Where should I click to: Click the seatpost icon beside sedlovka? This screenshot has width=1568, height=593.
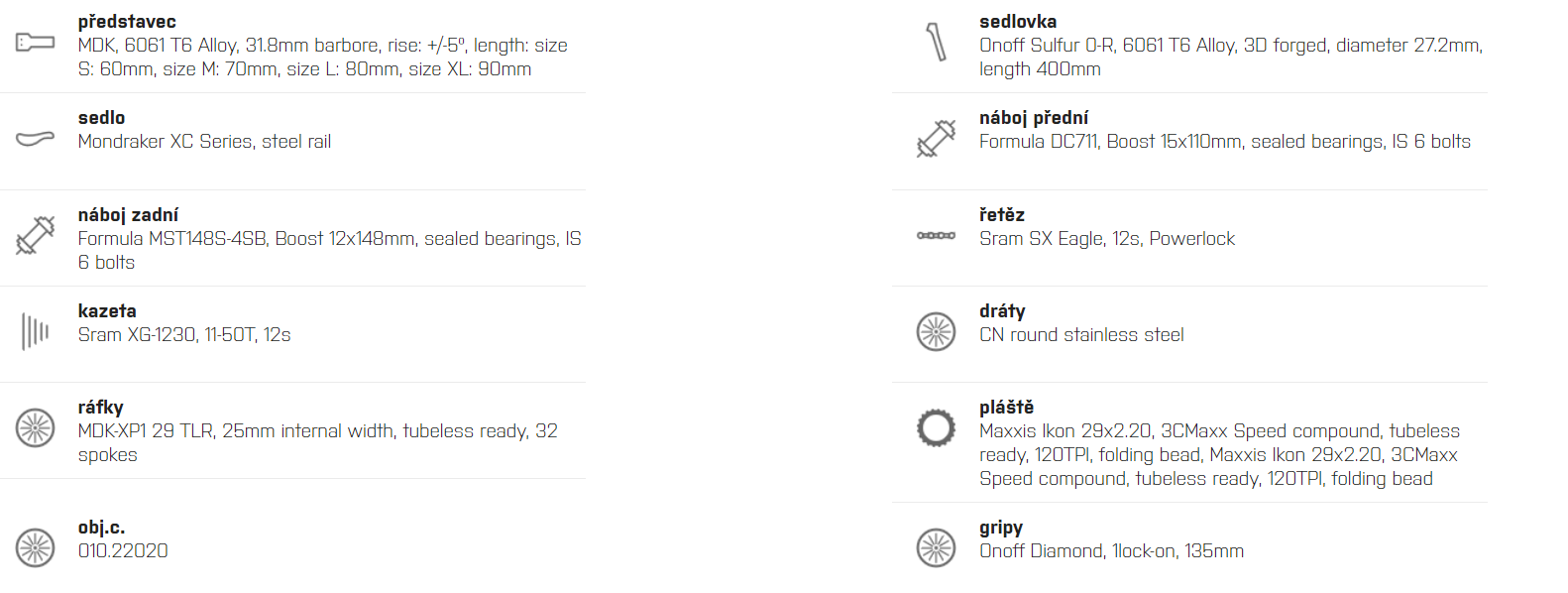coord(936,42)
